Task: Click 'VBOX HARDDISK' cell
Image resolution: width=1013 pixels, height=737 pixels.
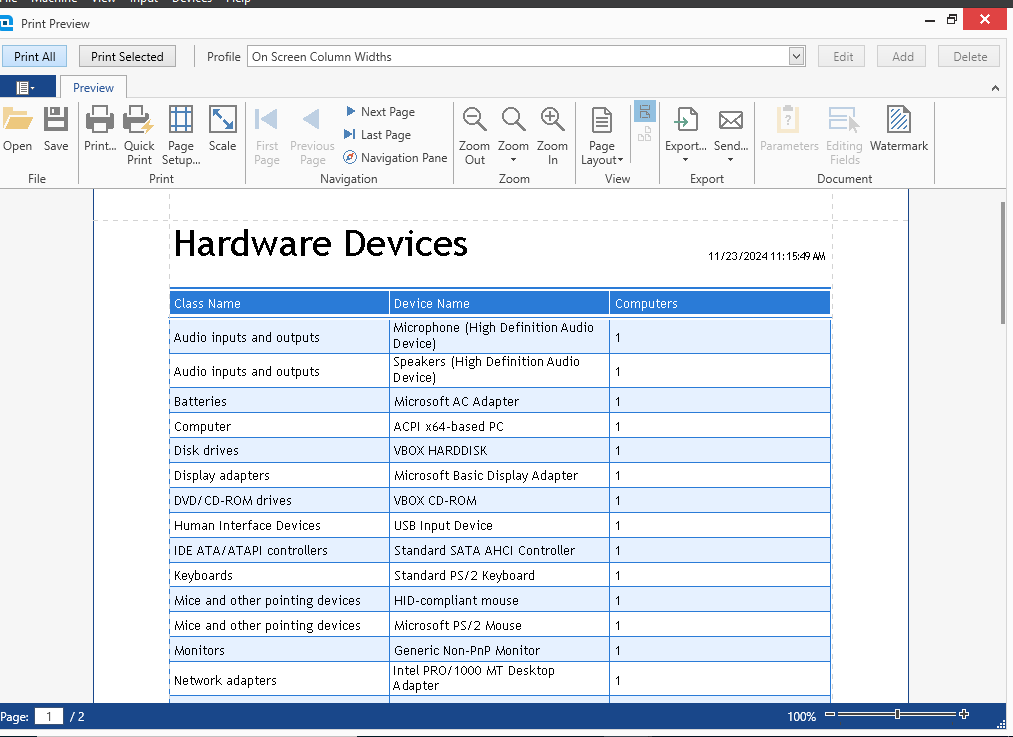Action: [x=499, y=450]
